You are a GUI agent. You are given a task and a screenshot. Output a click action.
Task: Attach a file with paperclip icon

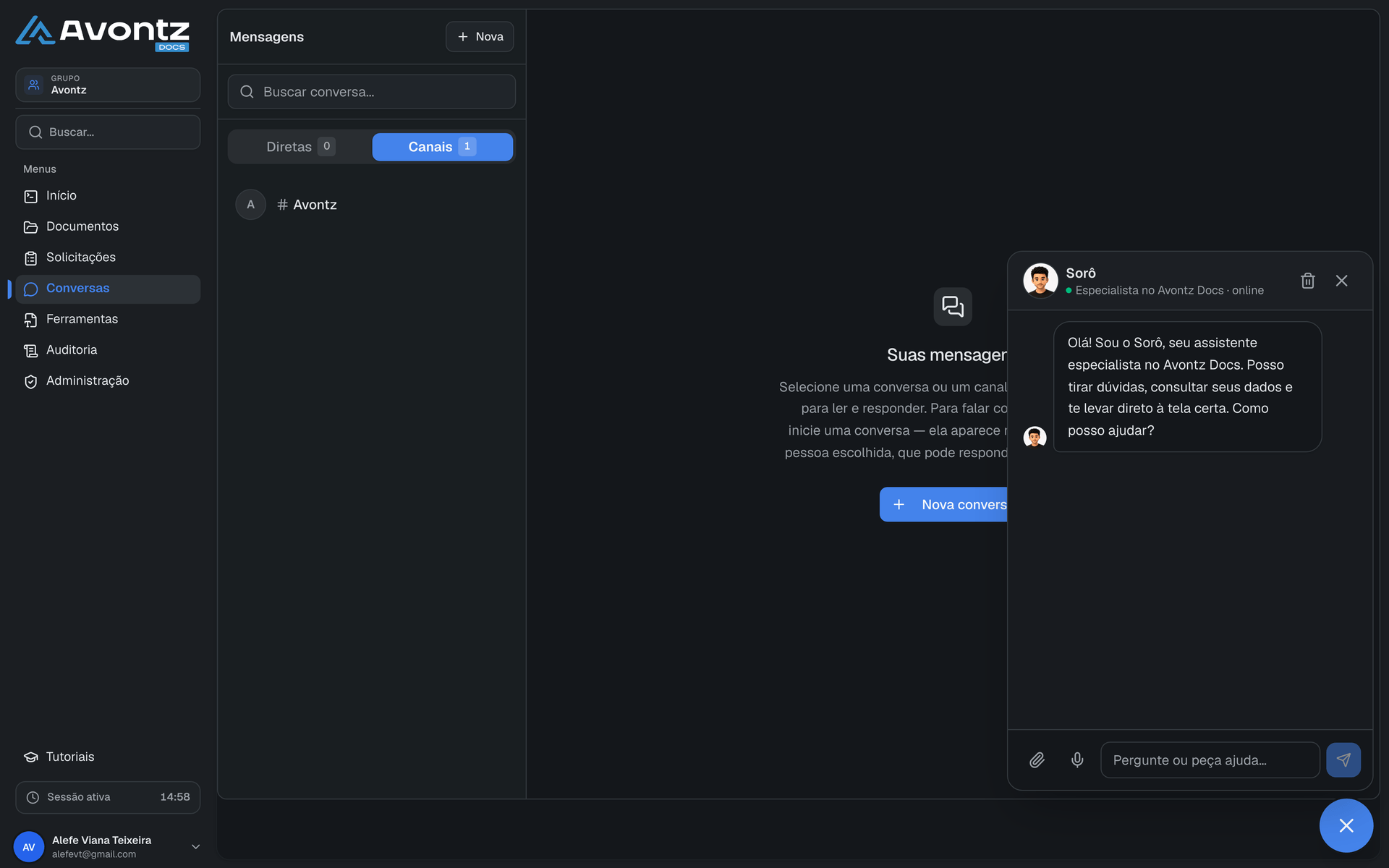click(1037, 760)
